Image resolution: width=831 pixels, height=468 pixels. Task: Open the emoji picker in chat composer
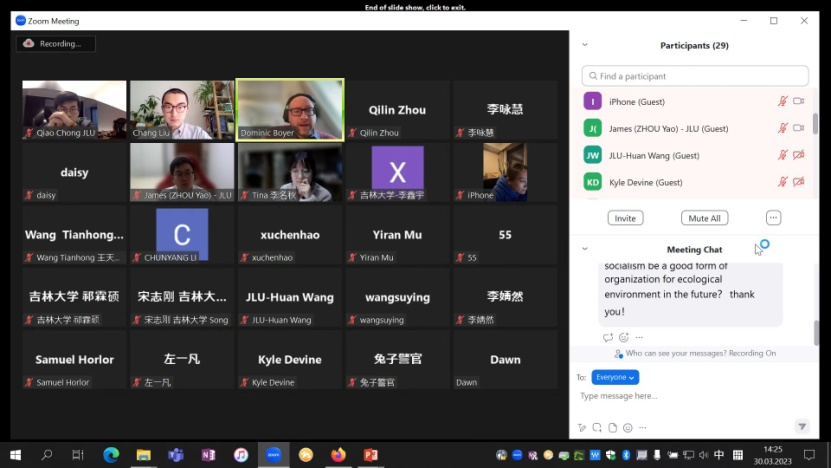tap(626, 427)
